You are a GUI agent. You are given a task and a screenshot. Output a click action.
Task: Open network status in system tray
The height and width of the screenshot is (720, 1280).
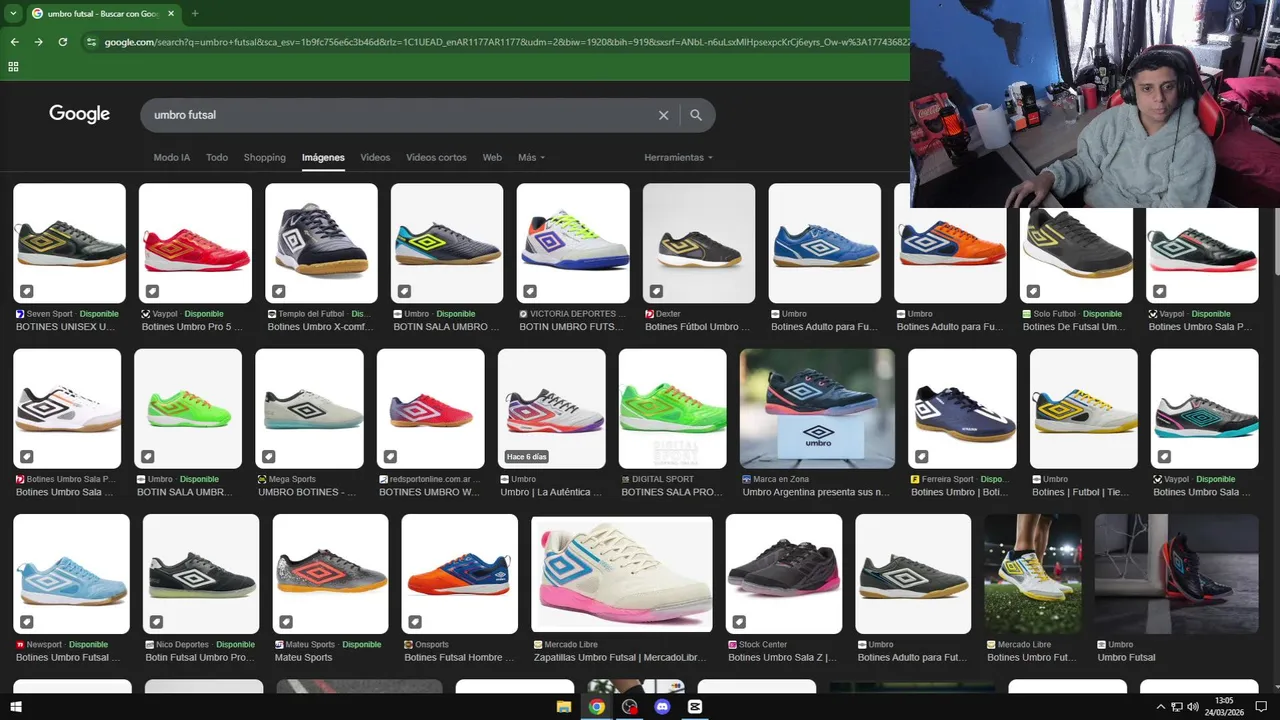pyautogui.click(x=1177, y=707)
